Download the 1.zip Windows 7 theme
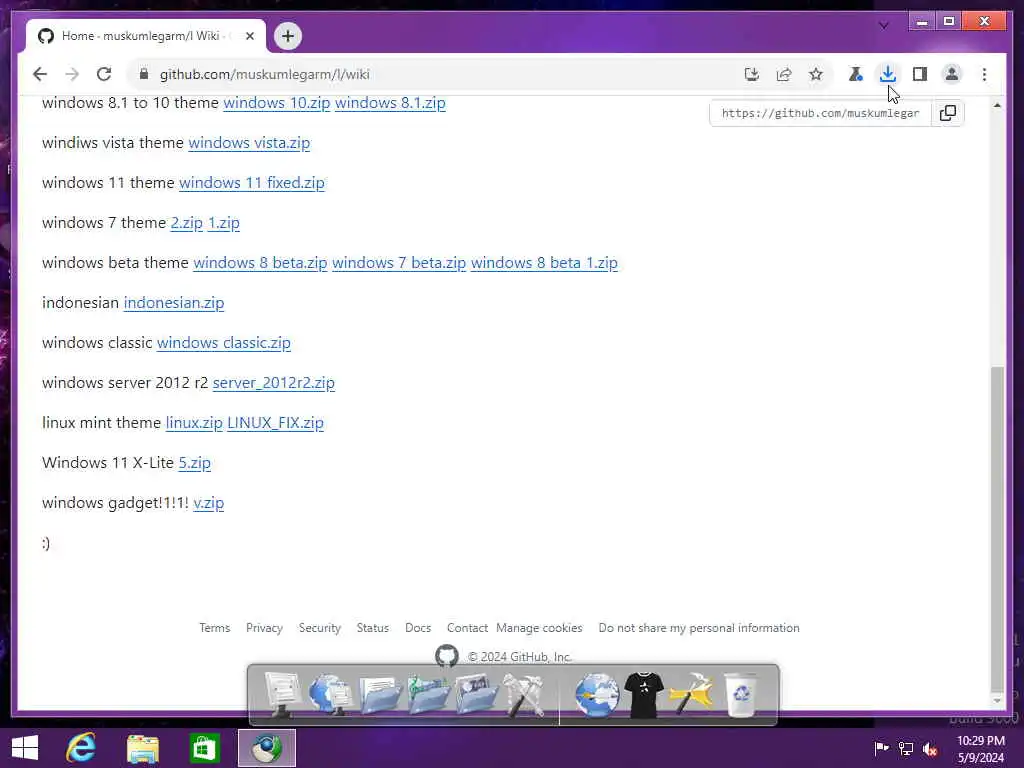The width and height of the screenshot is (1024, 768). pos(223,223)
